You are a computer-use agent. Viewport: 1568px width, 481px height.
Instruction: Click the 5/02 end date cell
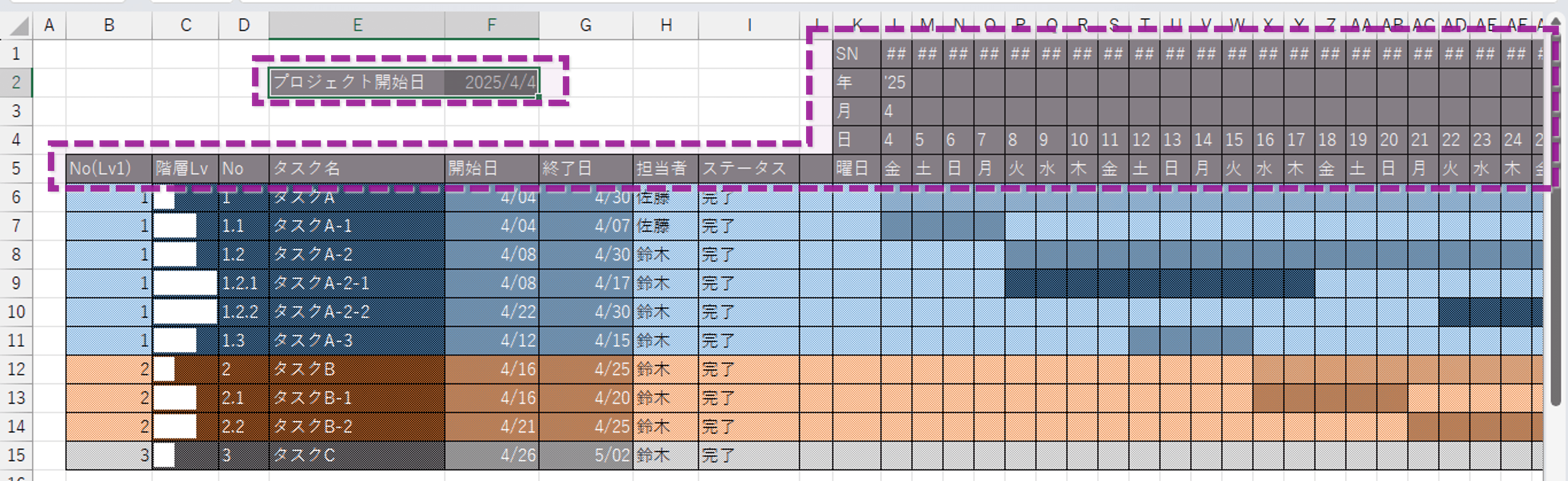coord(585,455)
